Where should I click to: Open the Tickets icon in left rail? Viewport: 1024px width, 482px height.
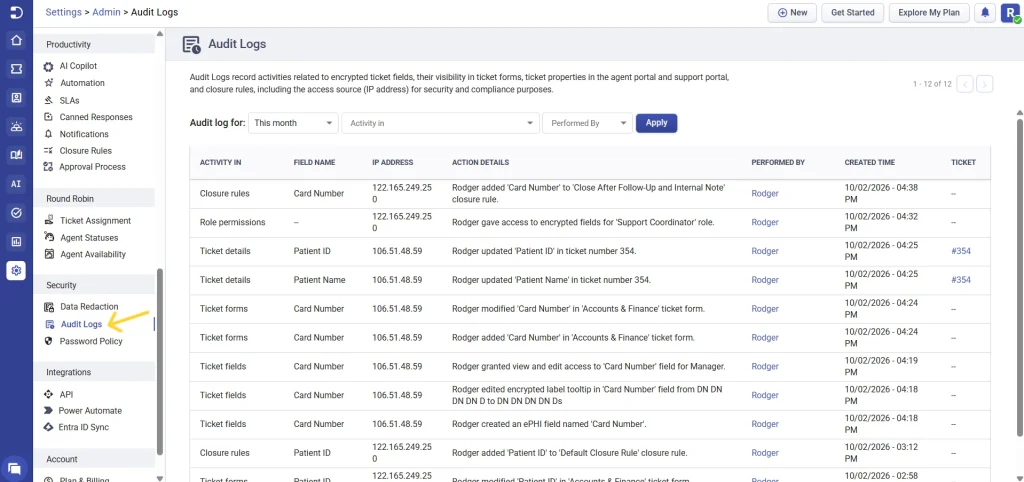click(16, 69)
